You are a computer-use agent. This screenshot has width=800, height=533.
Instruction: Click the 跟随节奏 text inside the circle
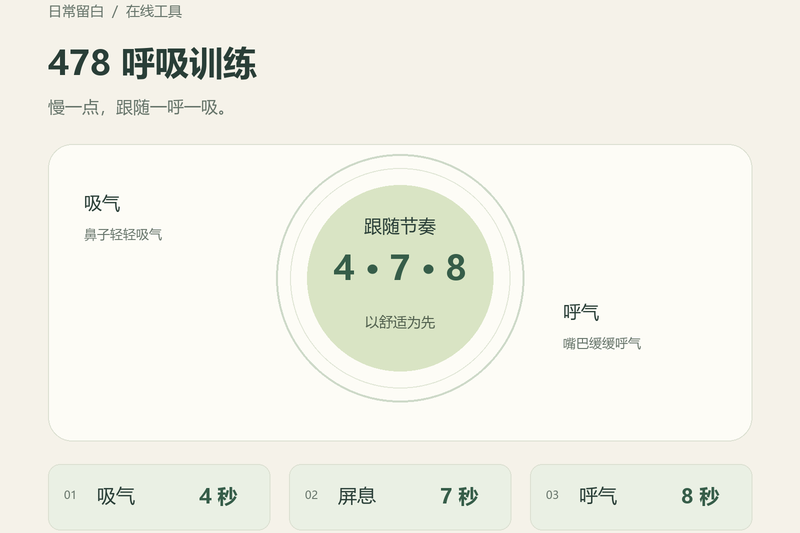400,226
